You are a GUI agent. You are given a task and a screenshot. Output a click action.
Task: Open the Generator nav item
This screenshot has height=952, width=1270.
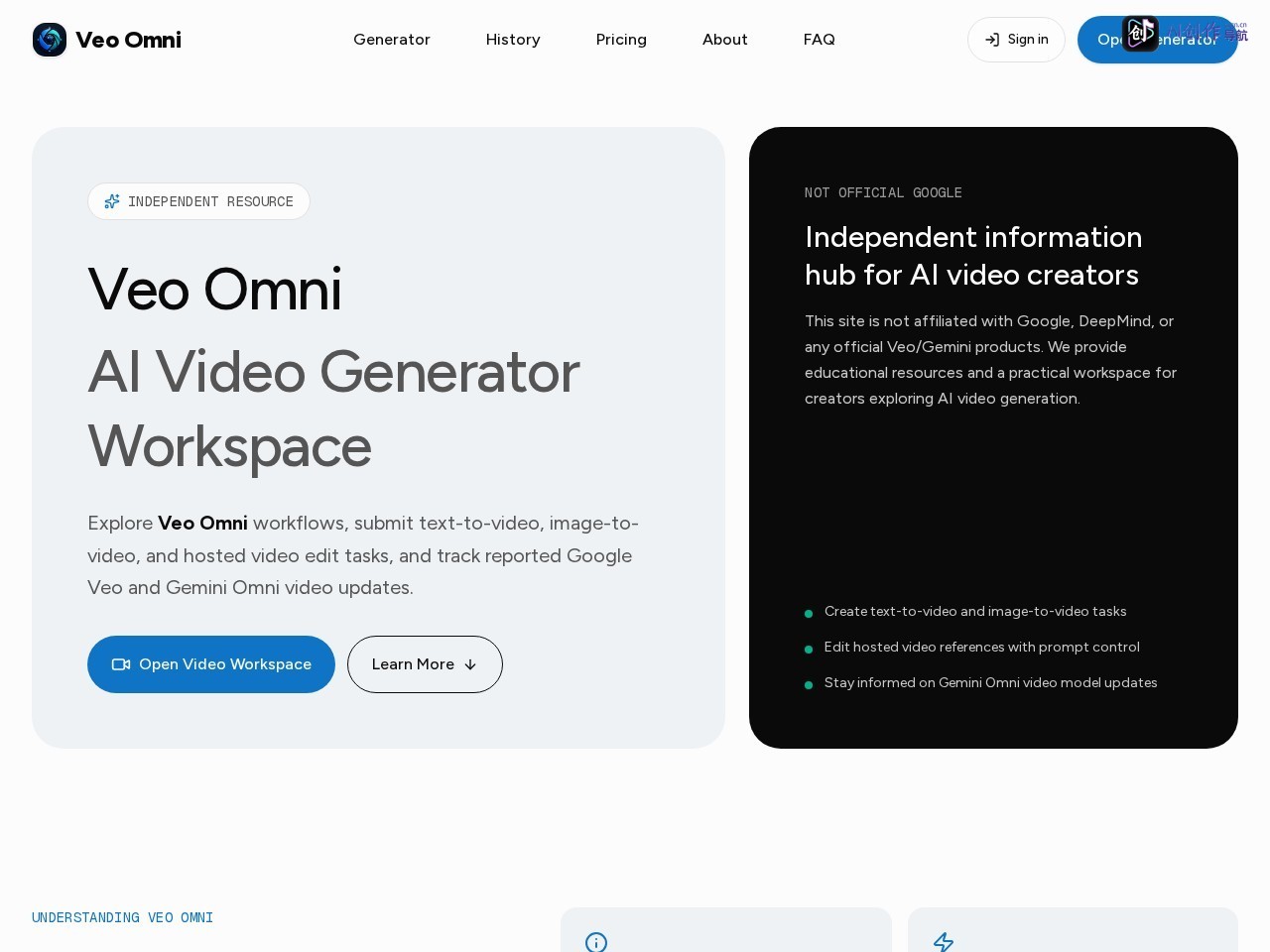point(392,40)
